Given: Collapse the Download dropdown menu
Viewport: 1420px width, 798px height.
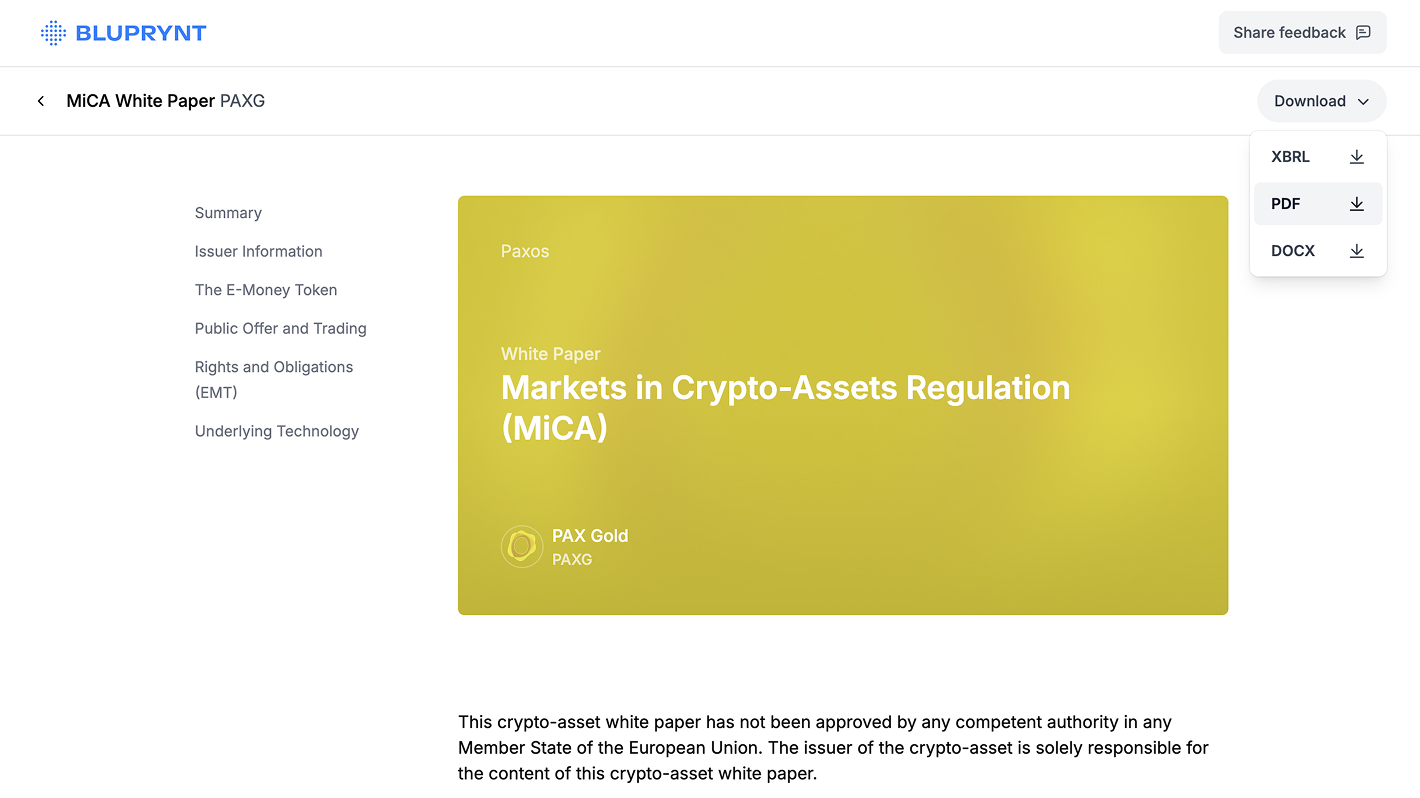Looking at the screenshot, I should click(x=1322, y=101).
